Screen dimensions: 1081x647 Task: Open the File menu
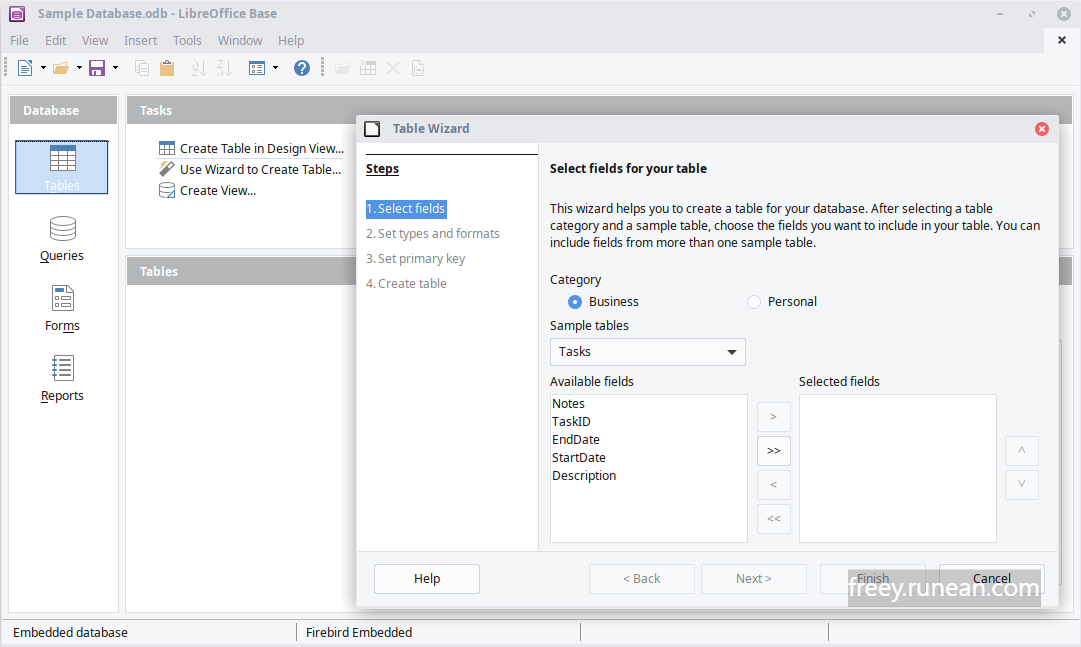19,41
